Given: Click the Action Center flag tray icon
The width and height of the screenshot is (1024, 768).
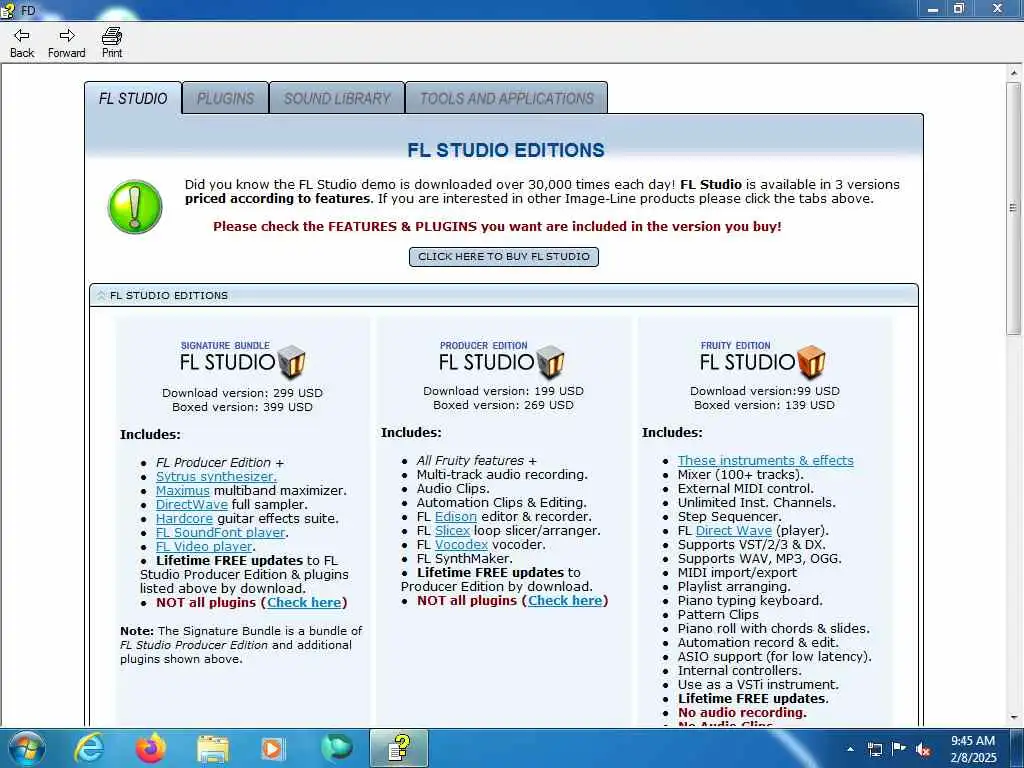Looking at the screenshot, I should click(x=899, y=748).
